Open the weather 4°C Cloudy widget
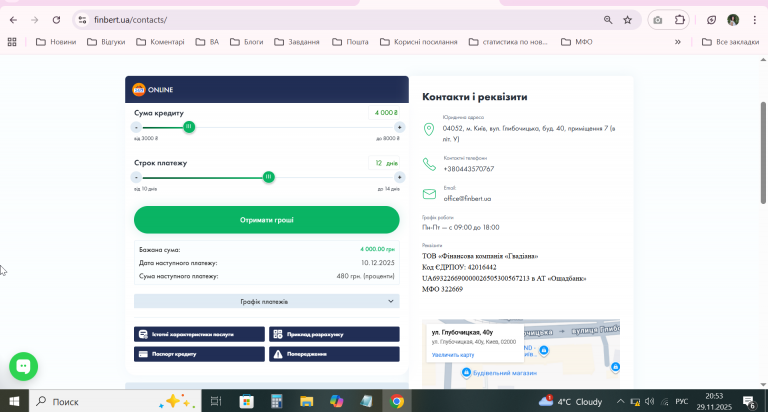768x412 pixels. 571,402
